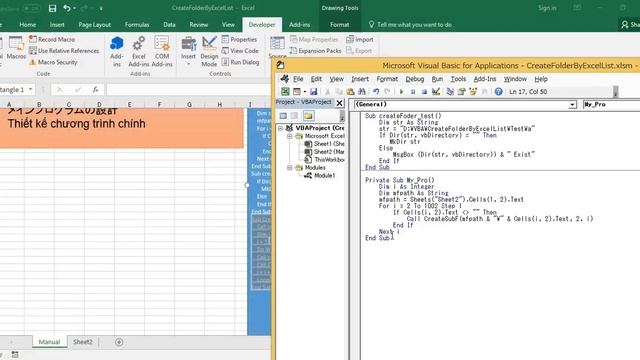Add new sheet with plus button
The height and width of the screenshot is (360, 640).
119,342
